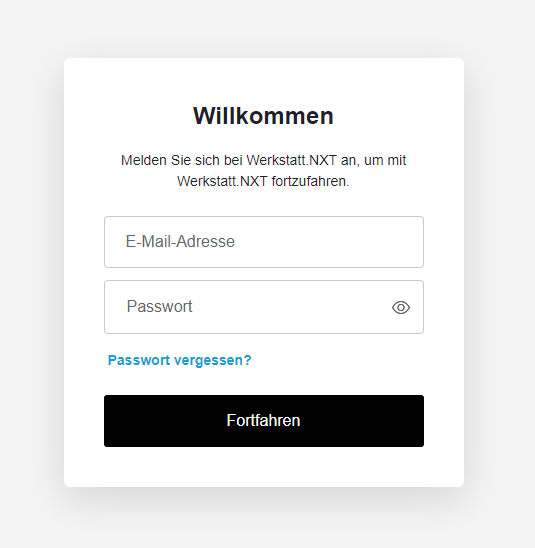Image resolution: width=535 pixels, height=548 pixels.
Task: Follow the forgotten password hyperlink
Action: tap(180, 360)
